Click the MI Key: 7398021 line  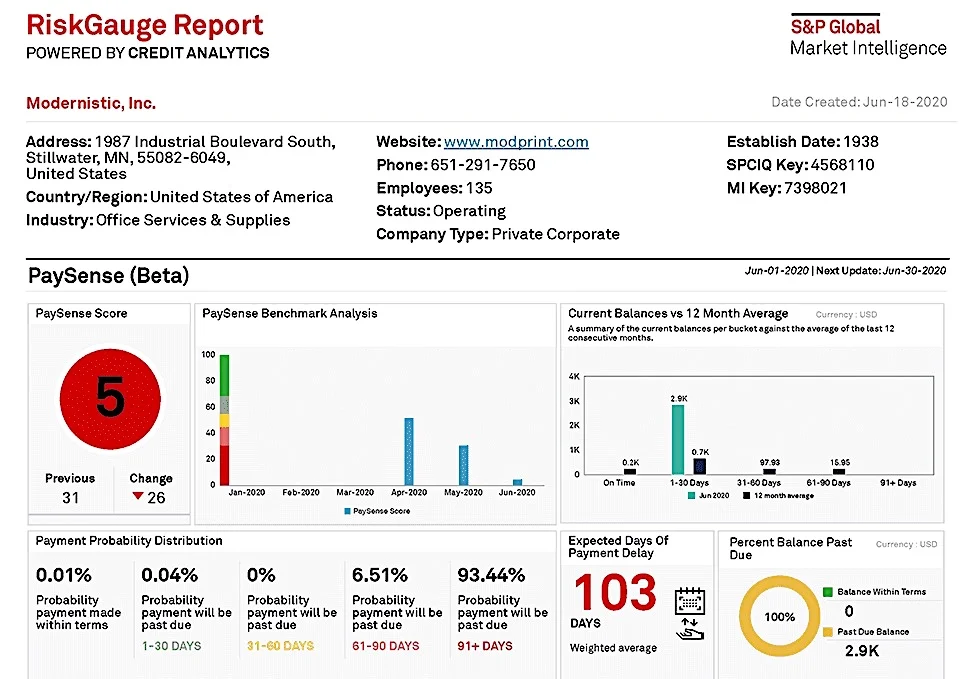(787, 188)
